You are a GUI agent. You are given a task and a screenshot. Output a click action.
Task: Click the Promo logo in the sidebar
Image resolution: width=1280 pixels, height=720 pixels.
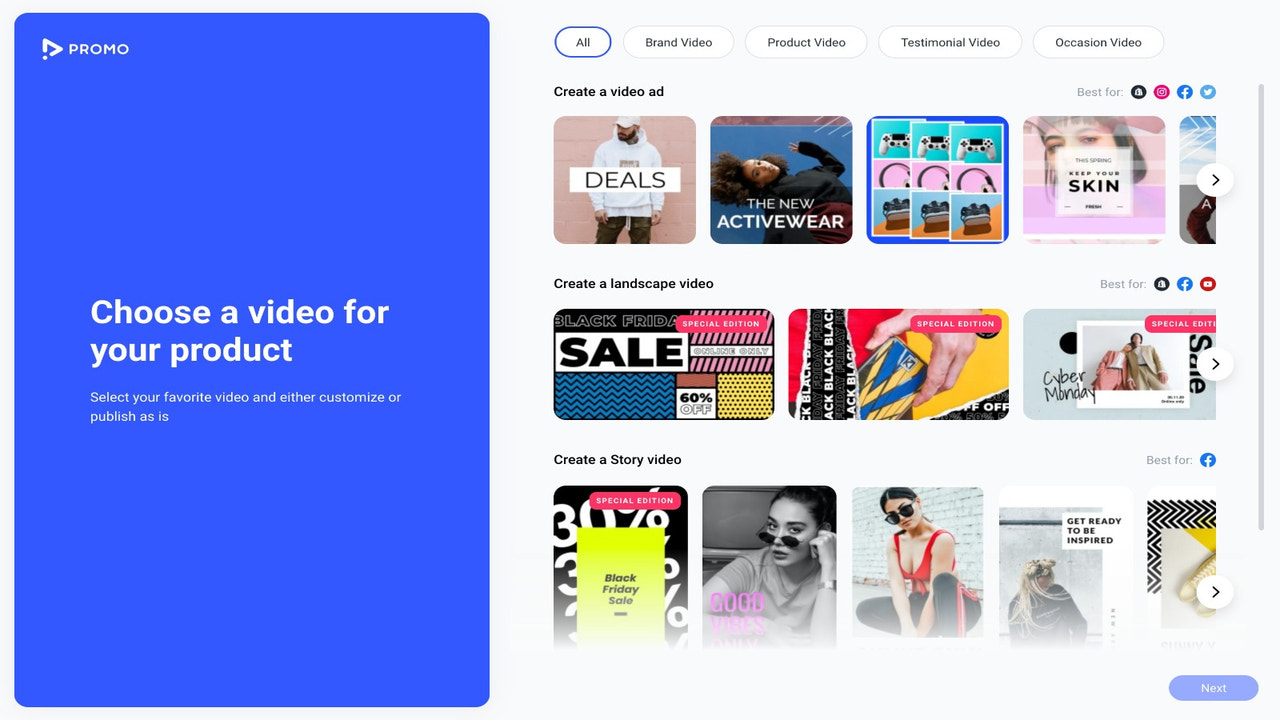(85, 48)
